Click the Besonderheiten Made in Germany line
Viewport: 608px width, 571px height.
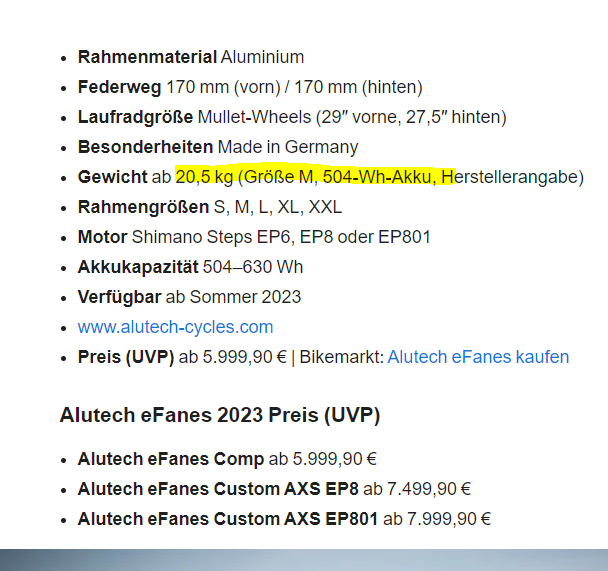218,147
